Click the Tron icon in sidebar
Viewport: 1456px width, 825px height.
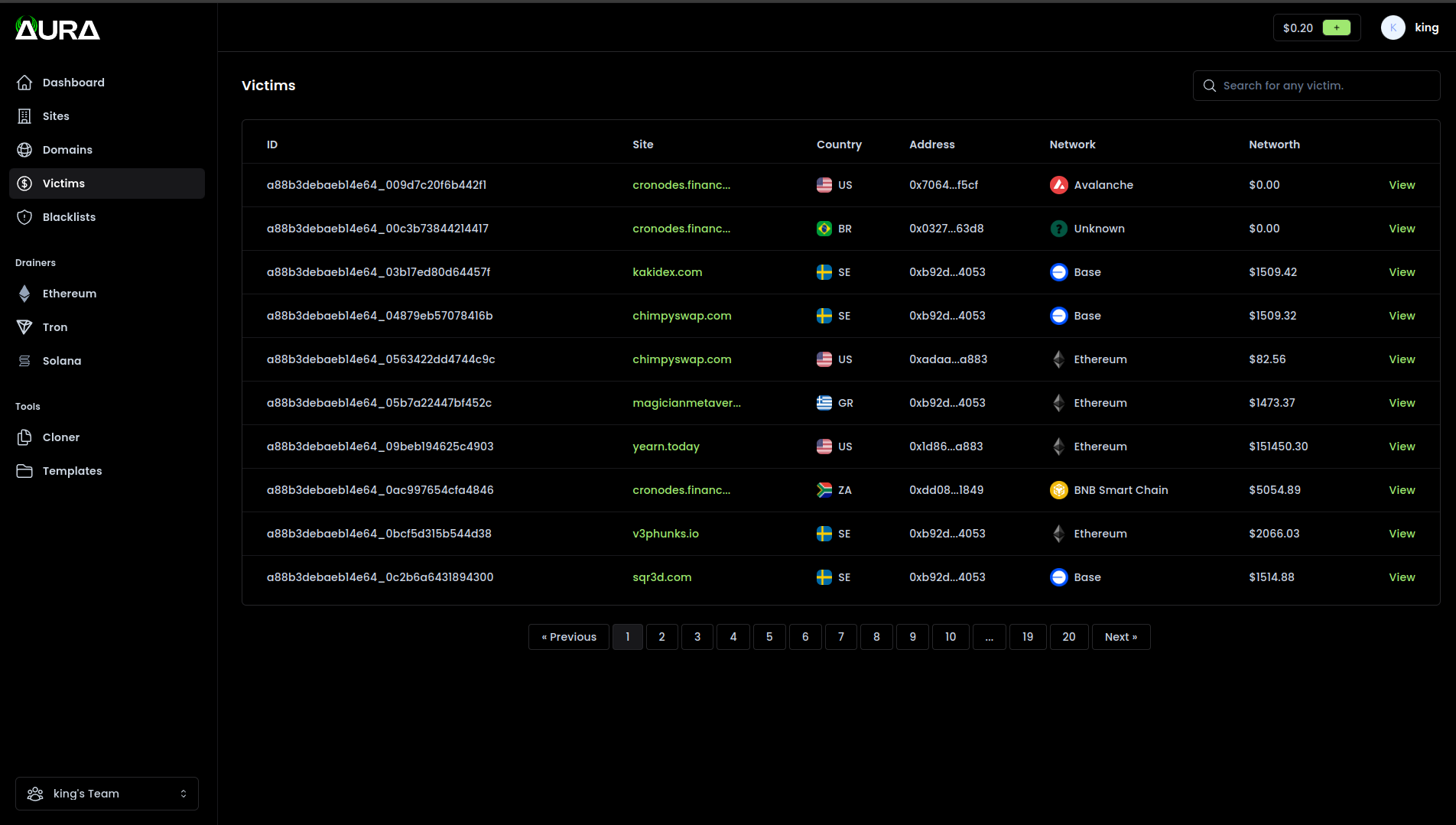pos(24,327)
